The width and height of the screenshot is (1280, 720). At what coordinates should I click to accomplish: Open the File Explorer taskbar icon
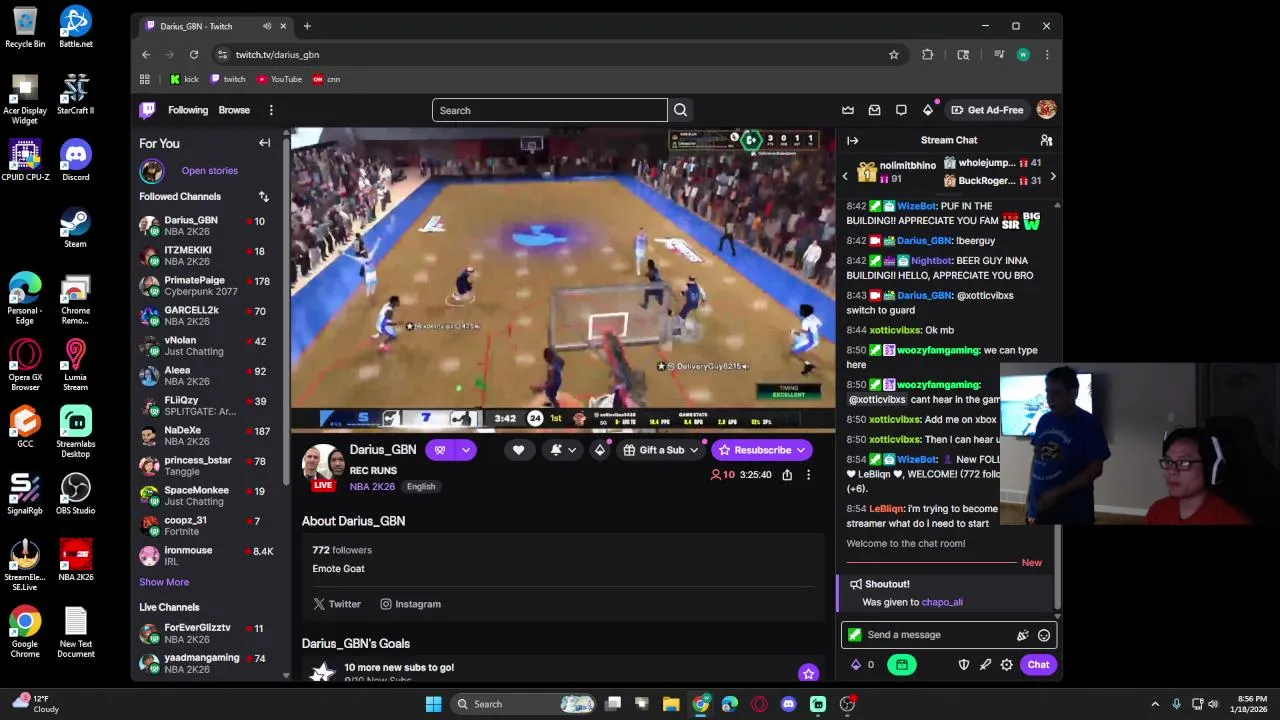click(671, 704)
